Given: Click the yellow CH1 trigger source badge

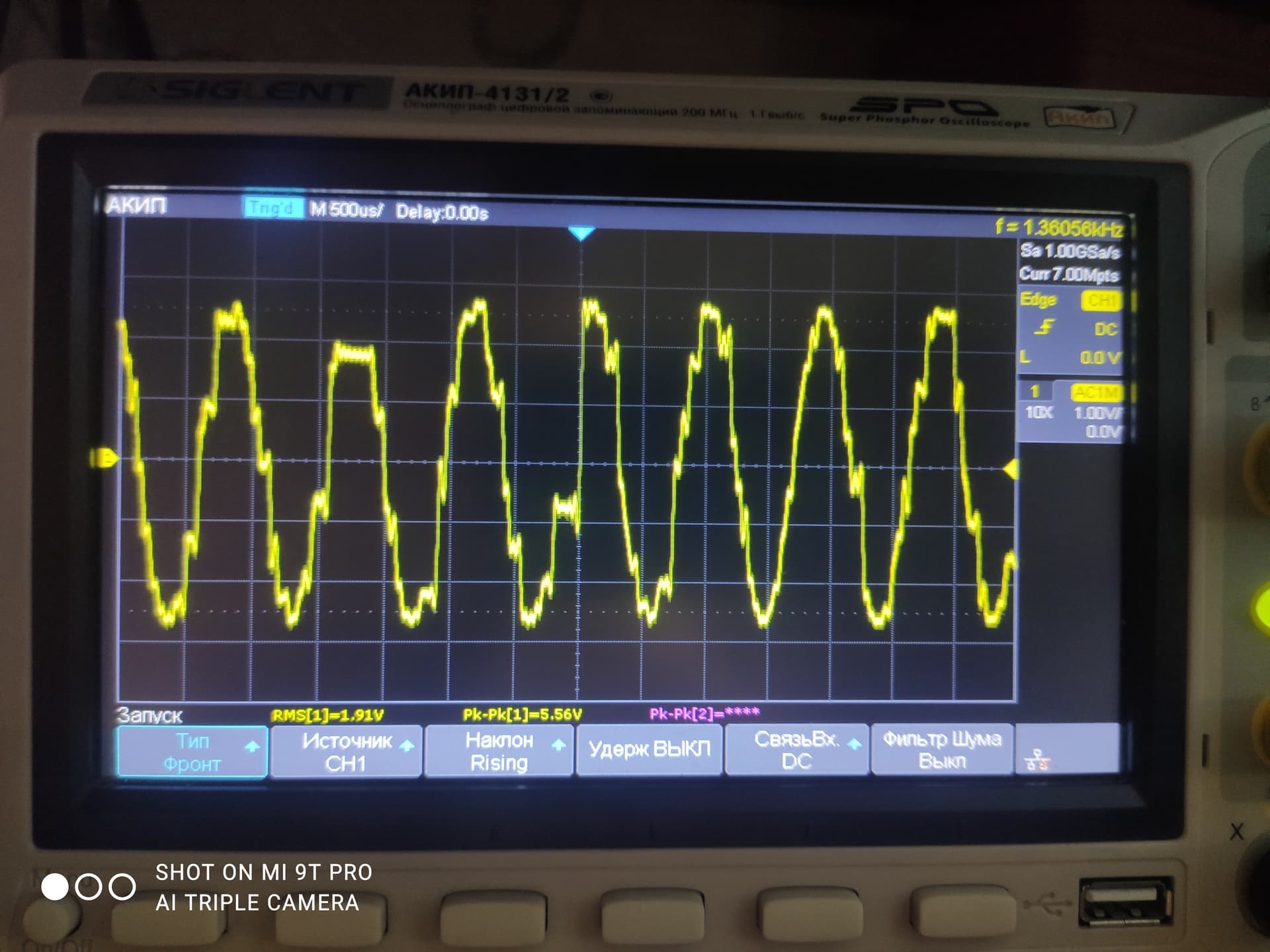Looking at the screenshot, I should click(1101, 301).
